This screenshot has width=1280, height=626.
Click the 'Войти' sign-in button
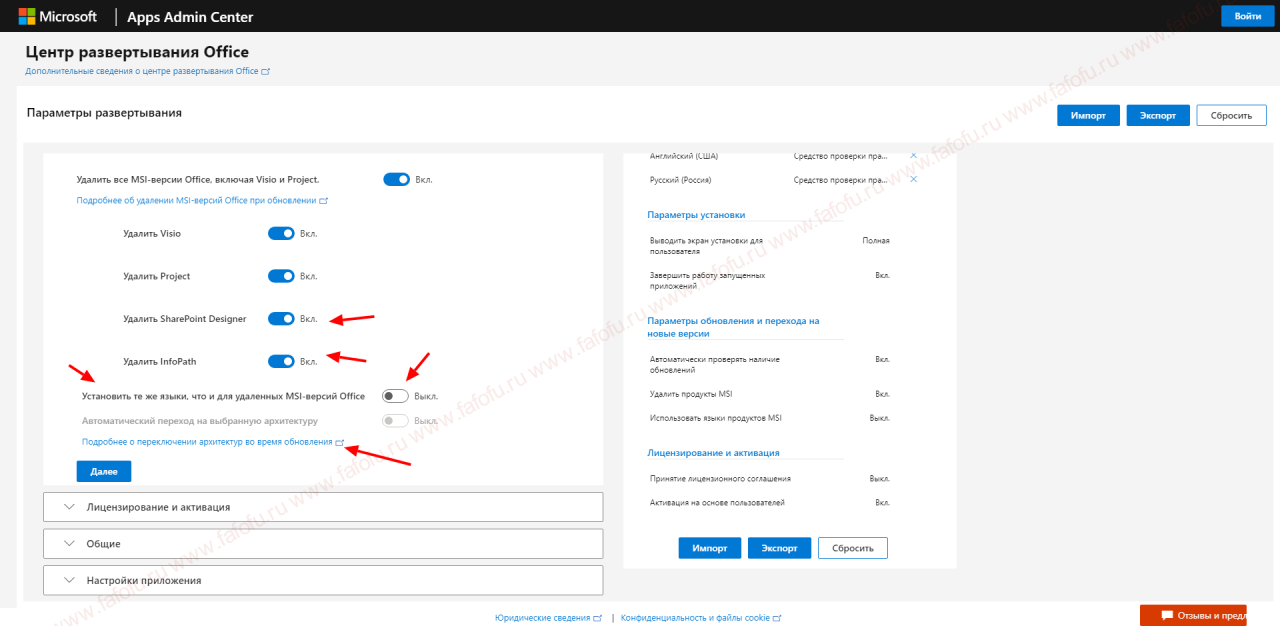(x=1248, y=16)
